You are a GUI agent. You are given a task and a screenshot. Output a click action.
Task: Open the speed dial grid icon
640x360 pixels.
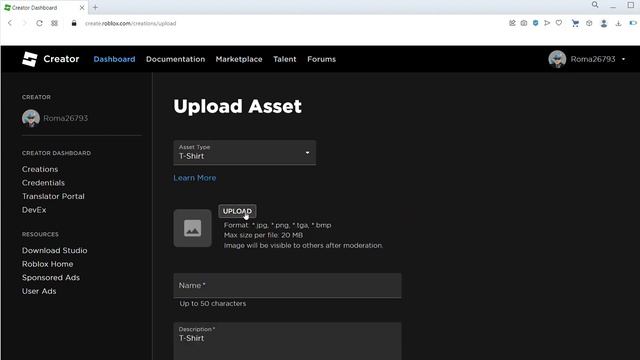click(x=54, y=23)
